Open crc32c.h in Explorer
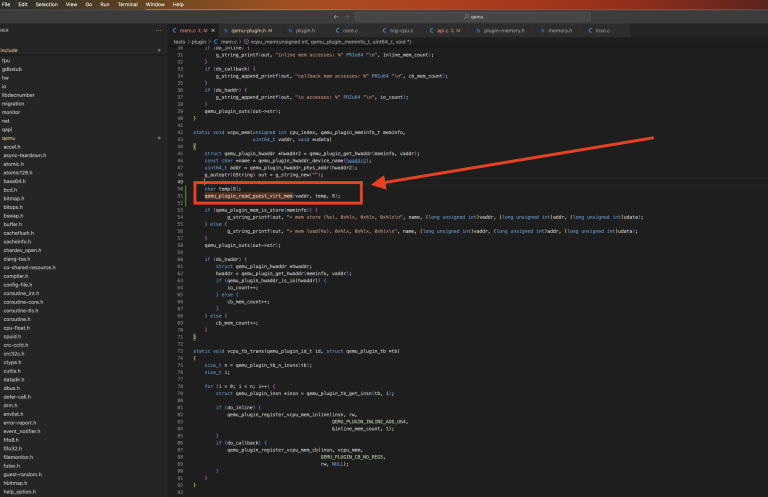 (14, 354)
